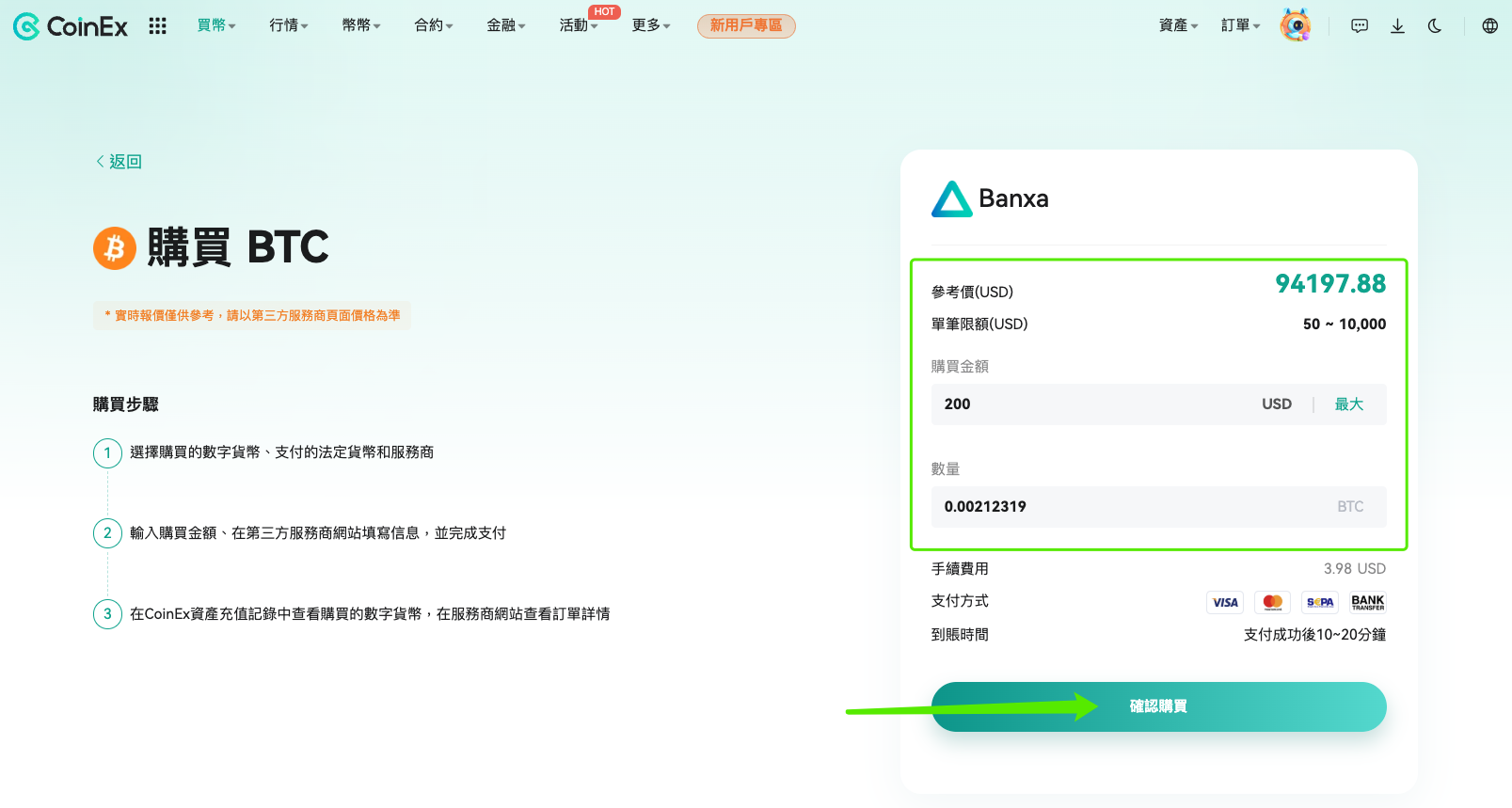Click the SEPA payment icon
This screenshot has width=1512, height=808.
(1320, 602)
